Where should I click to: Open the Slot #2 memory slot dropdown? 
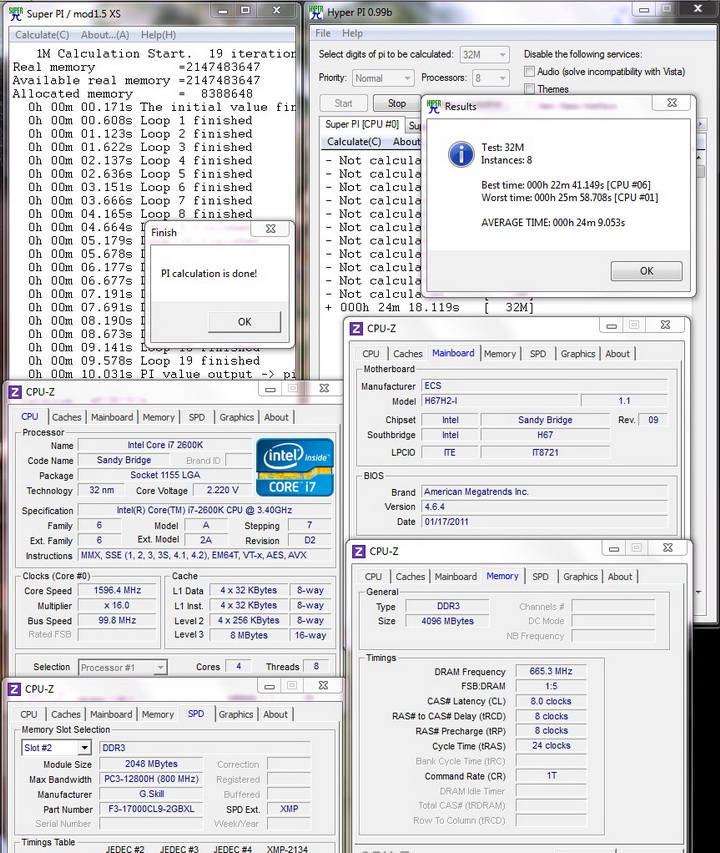[x=56, y=747]
